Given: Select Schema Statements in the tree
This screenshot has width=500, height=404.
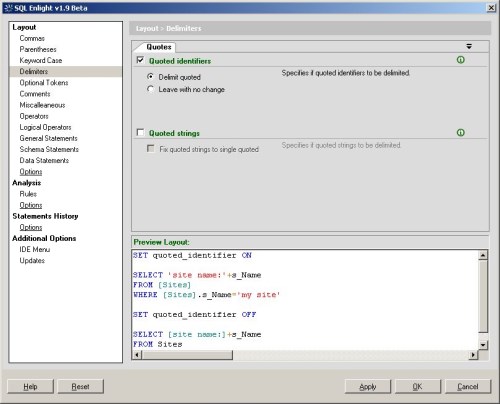Looking at the screenshot, I should (49, 149).
